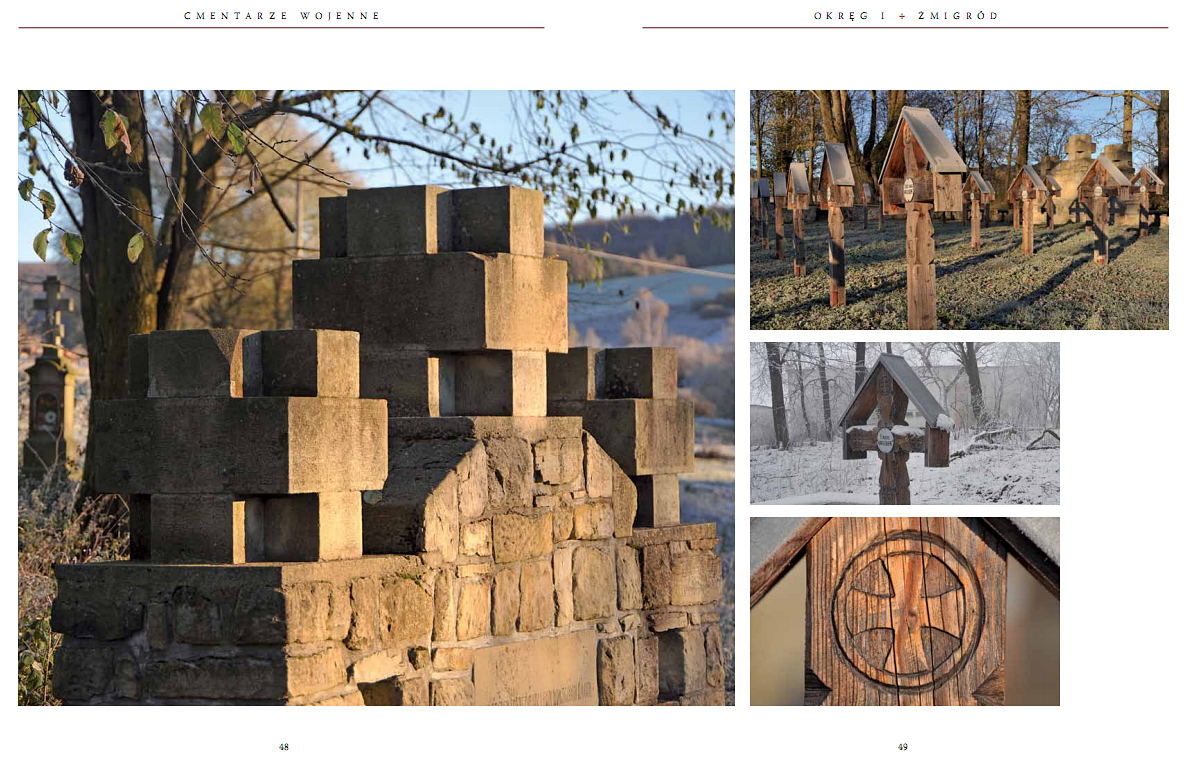Click the "OKRĘG I ÷ ŻMIGRÓD" page header
Viewport: 1185px width, 760px height.
(x=906, y=16)
